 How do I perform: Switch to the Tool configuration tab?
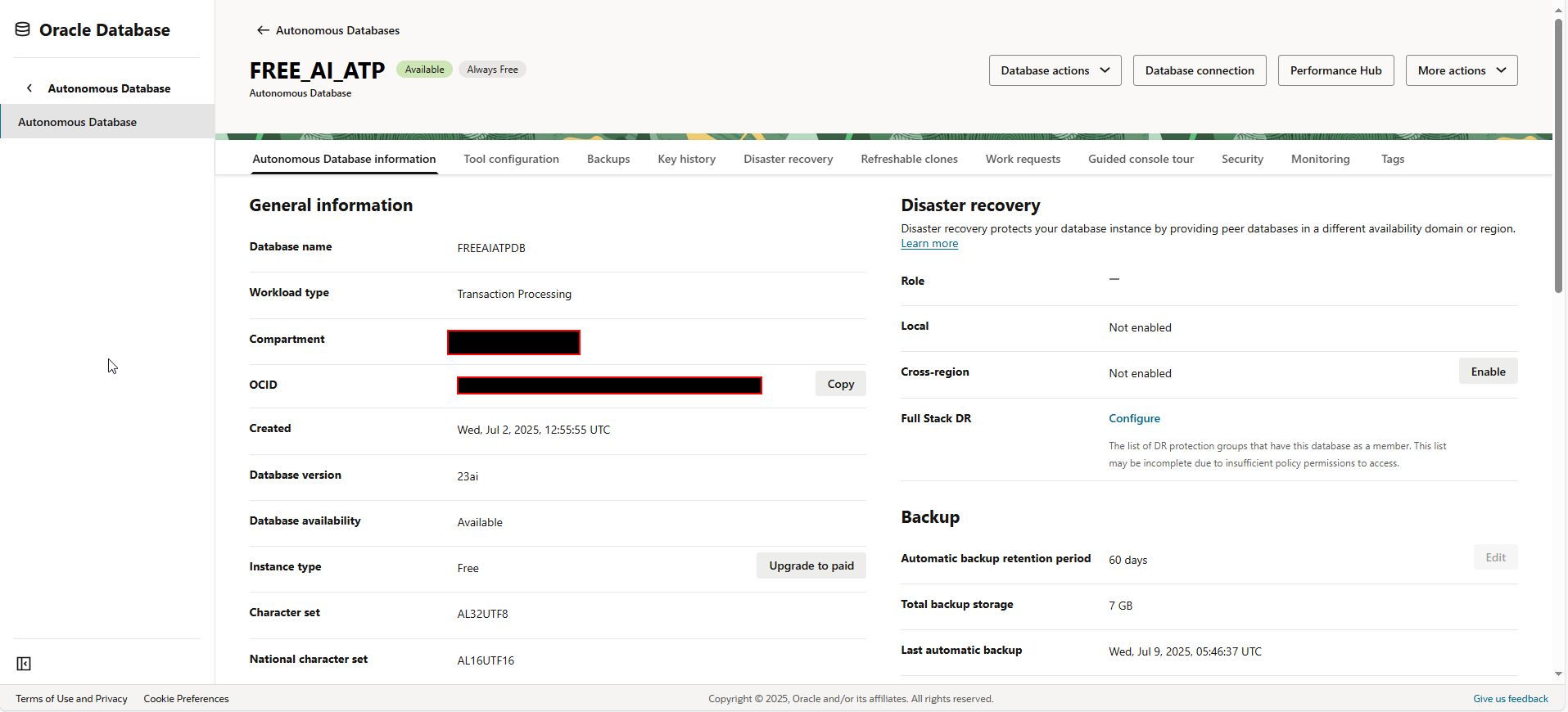tap(511, 159)
